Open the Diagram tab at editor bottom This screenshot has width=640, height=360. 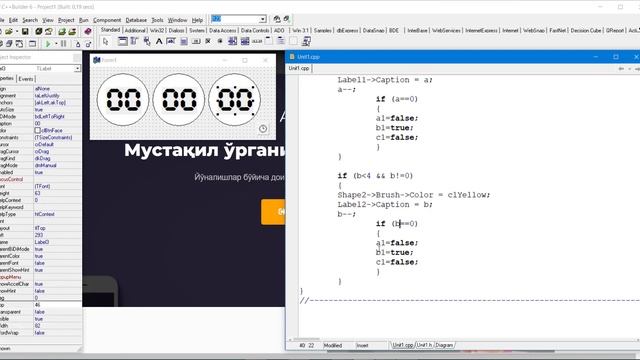coord(444,345)
